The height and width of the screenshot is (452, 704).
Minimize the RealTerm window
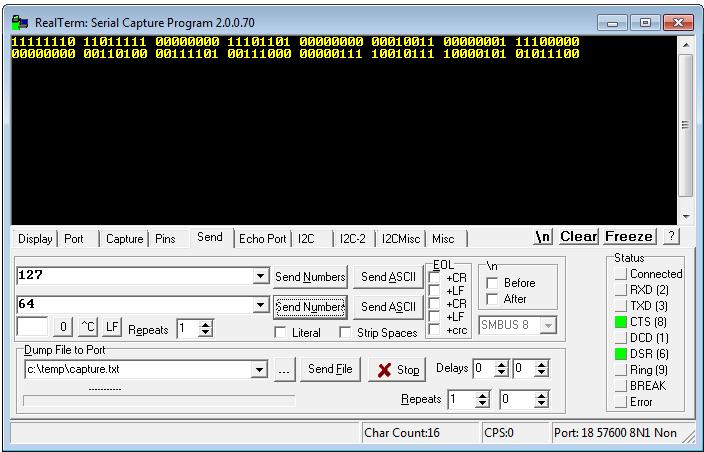(612, 22)
